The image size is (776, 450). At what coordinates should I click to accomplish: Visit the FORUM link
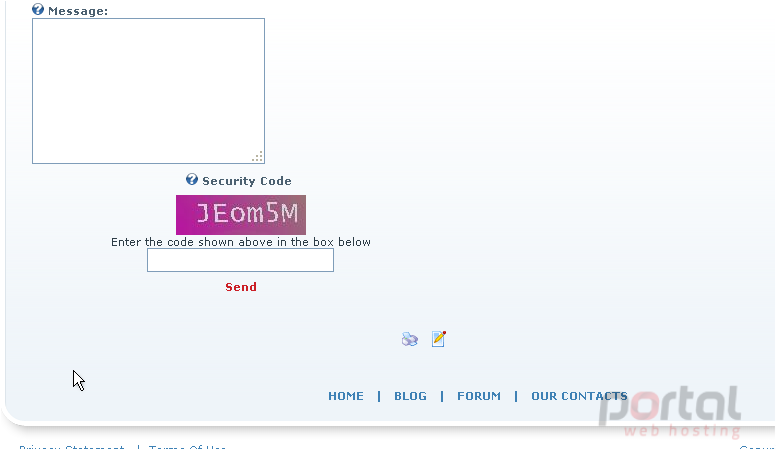pos(479,396)
